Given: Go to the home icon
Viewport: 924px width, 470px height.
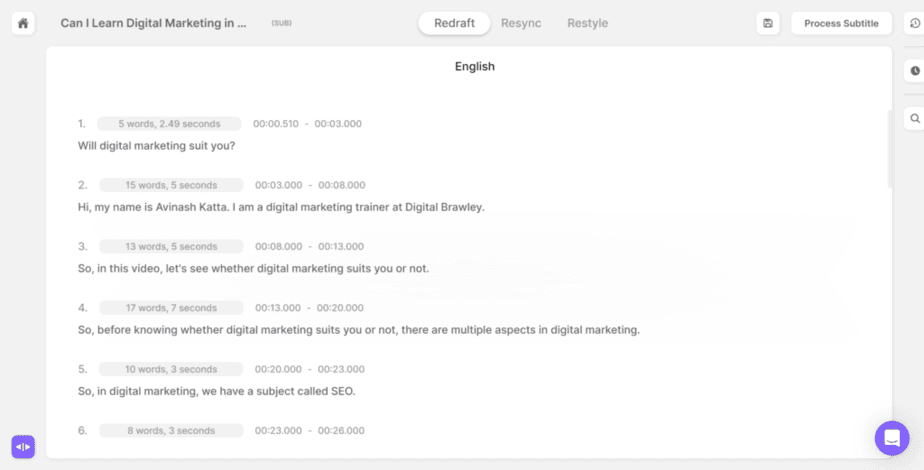Looking at the screenshot, I should (23, 24).
